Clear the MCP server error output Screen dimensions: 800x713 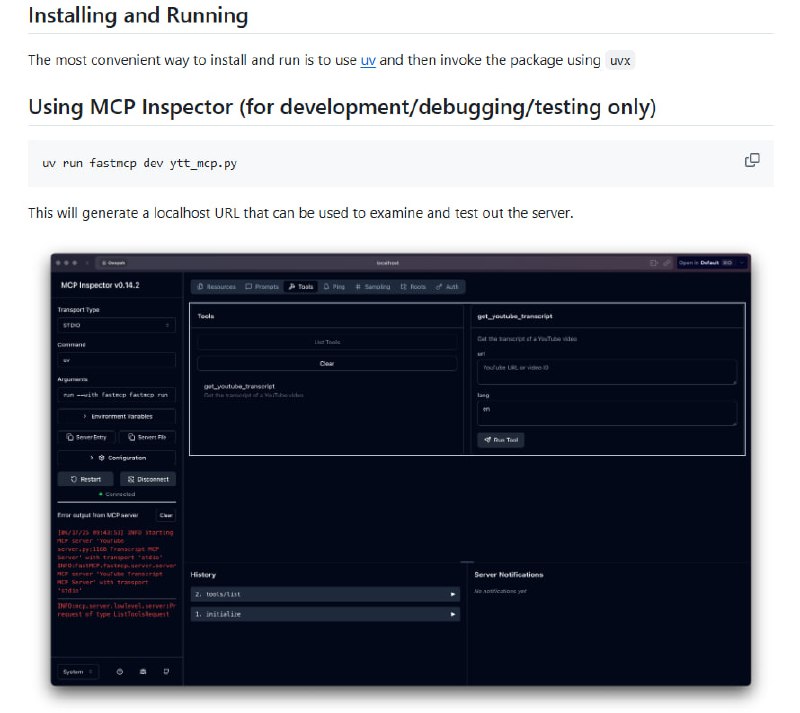(x=166, y=514)
